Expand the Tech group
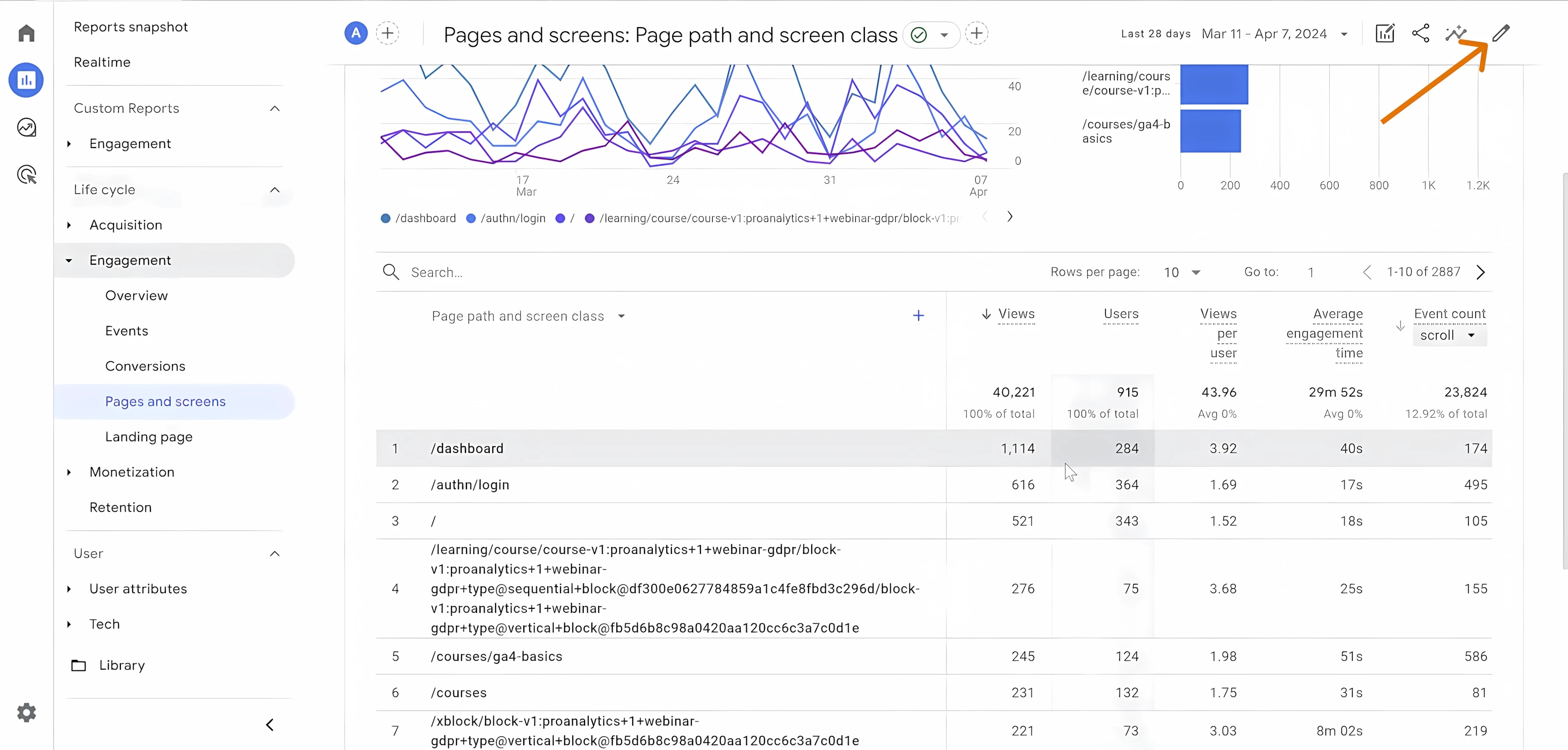Viewport: 1568px width, 750px height. tap(69, 624)
